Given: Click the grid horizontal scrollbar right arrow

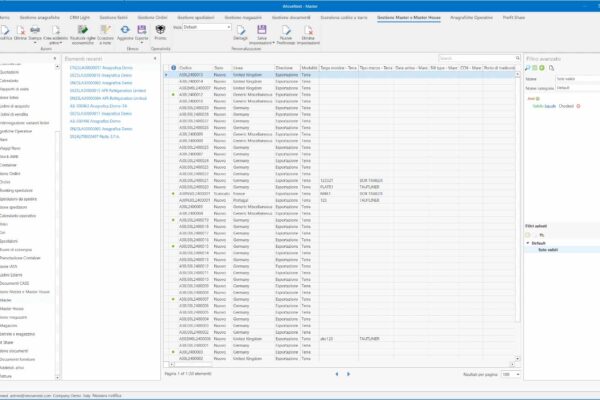Looking at the screenshot, I should point(512,364).
